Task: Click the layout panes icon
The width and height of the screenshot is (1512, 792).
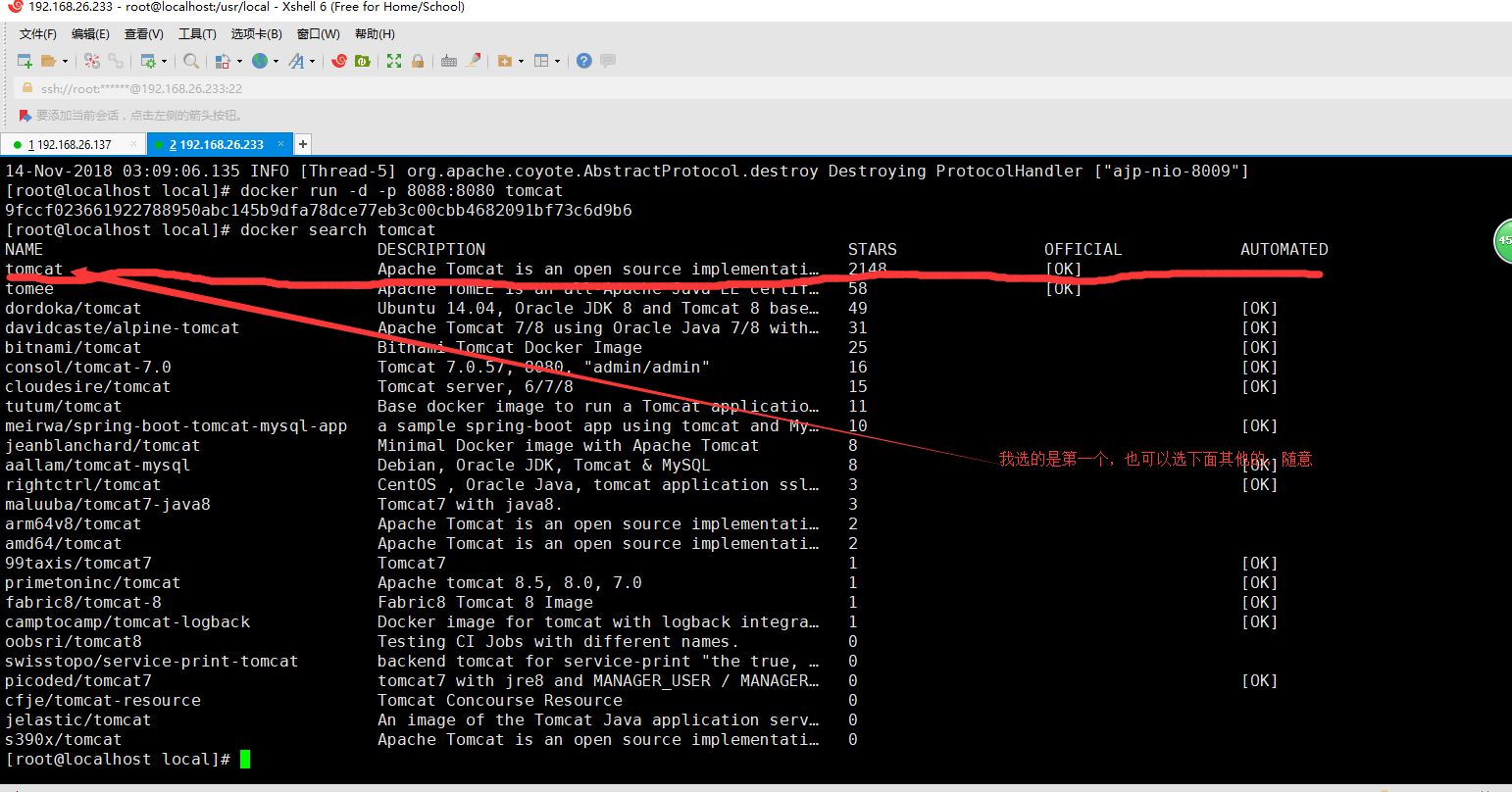Action: [x=541, y=61]
